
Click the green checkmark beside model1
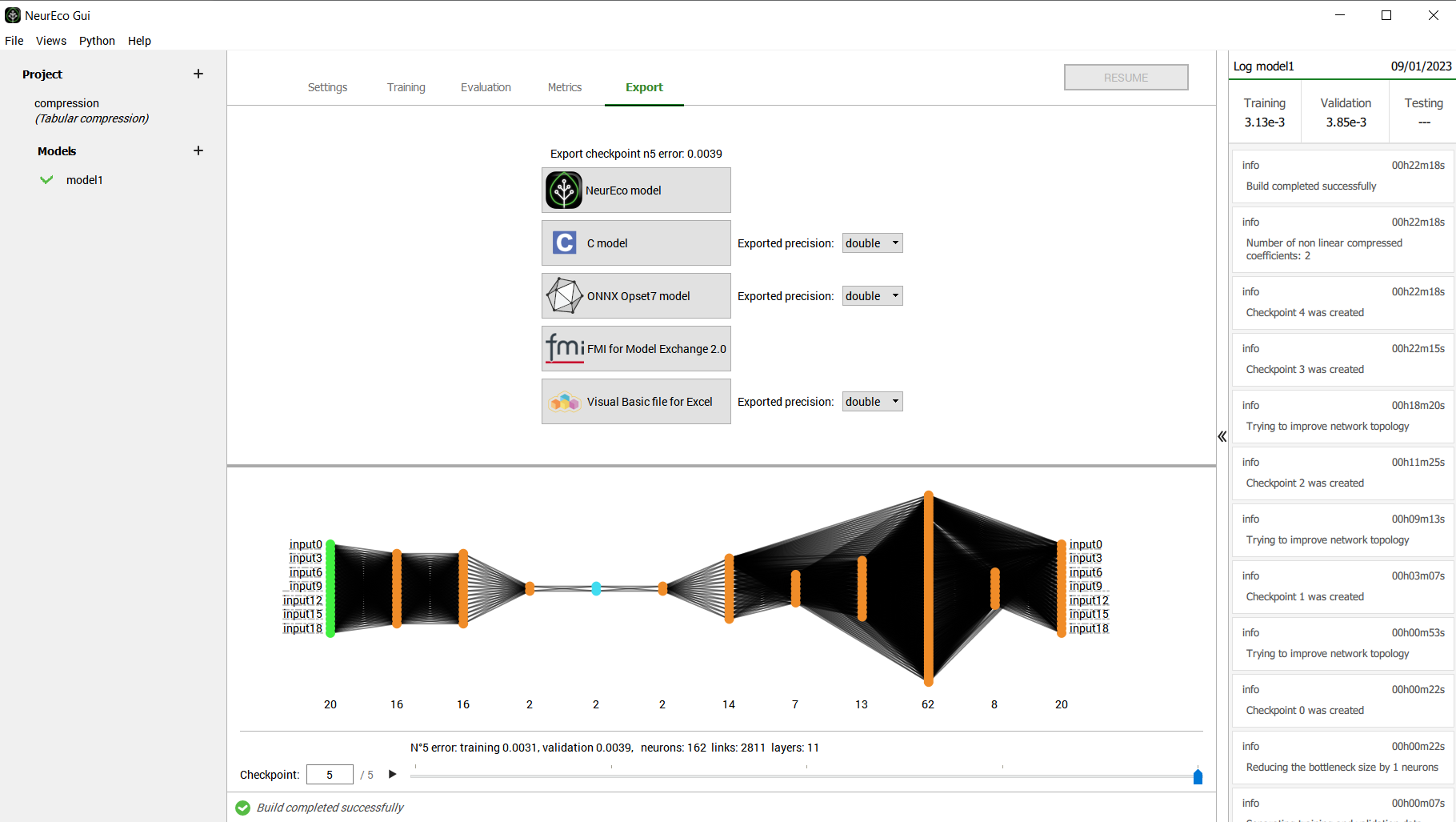[46, 180]
